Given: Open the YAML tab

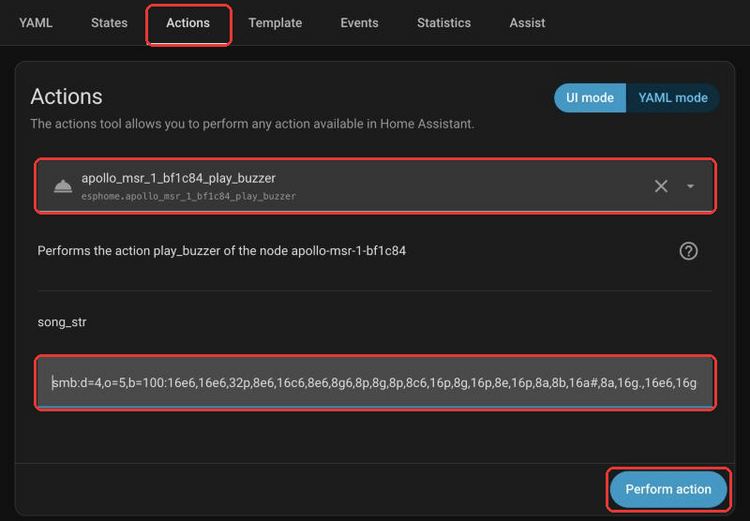Looking at the screenshot, I should pyautogui.click(x=36, y=22).
